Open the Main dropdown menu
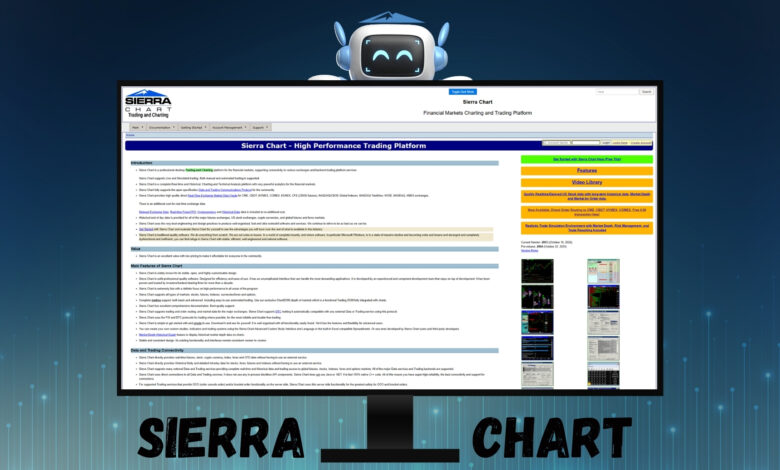 [x=137, y=127]
